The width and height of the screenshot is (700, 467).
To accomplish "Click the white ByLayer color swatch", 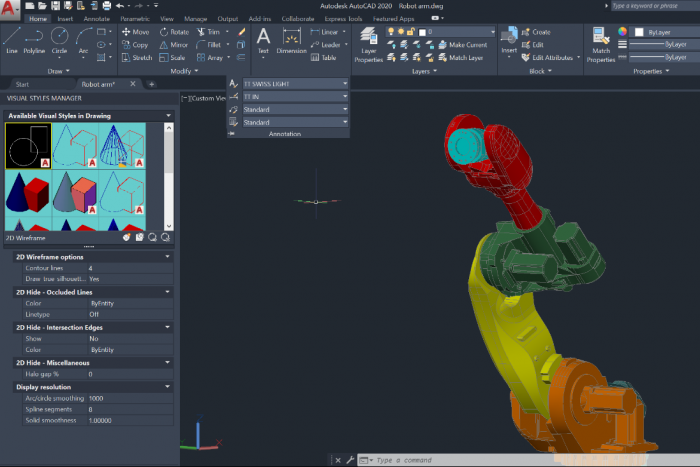I will (638, 32).
